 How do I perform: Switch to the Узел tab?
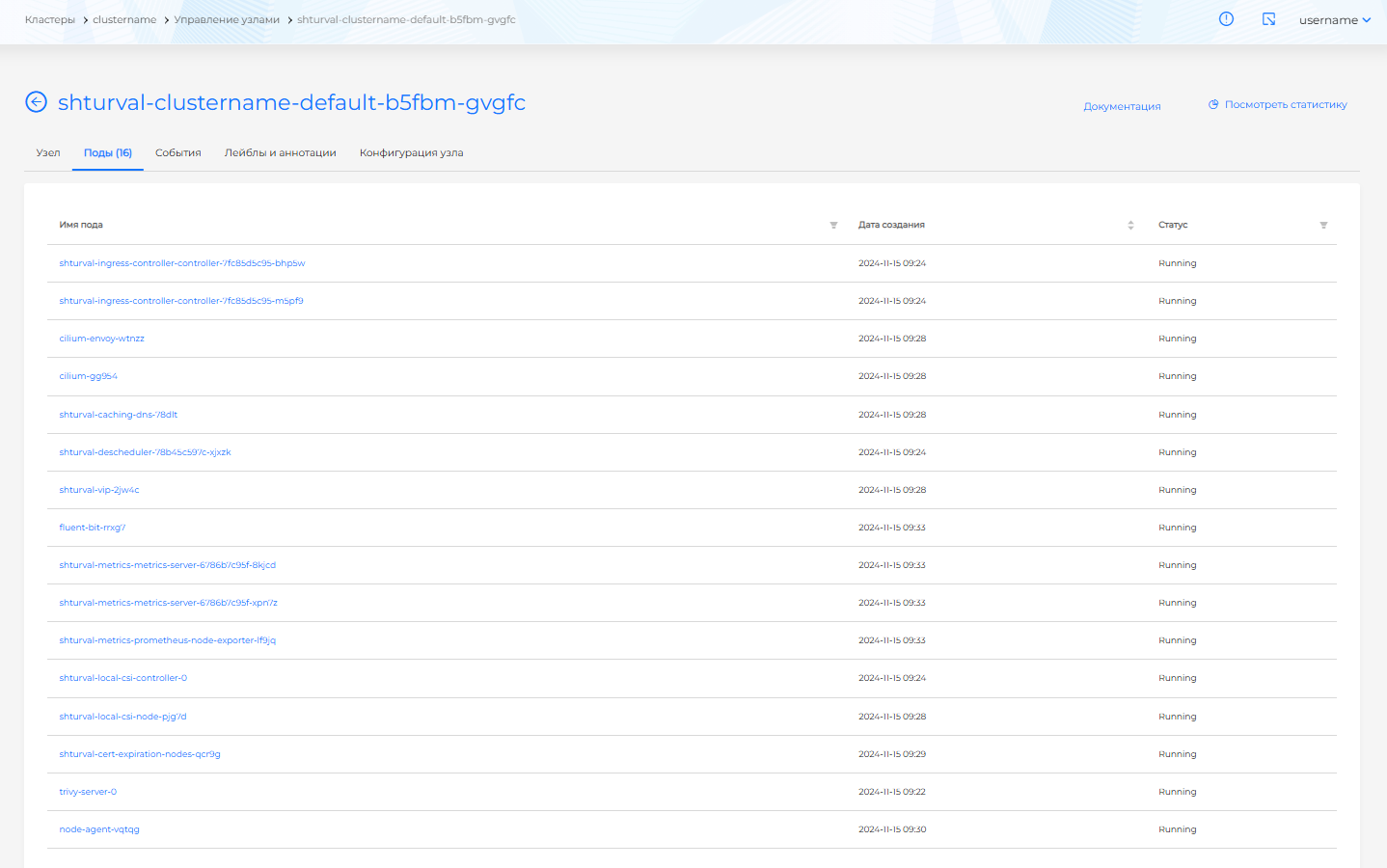click(x=48, y=153)
